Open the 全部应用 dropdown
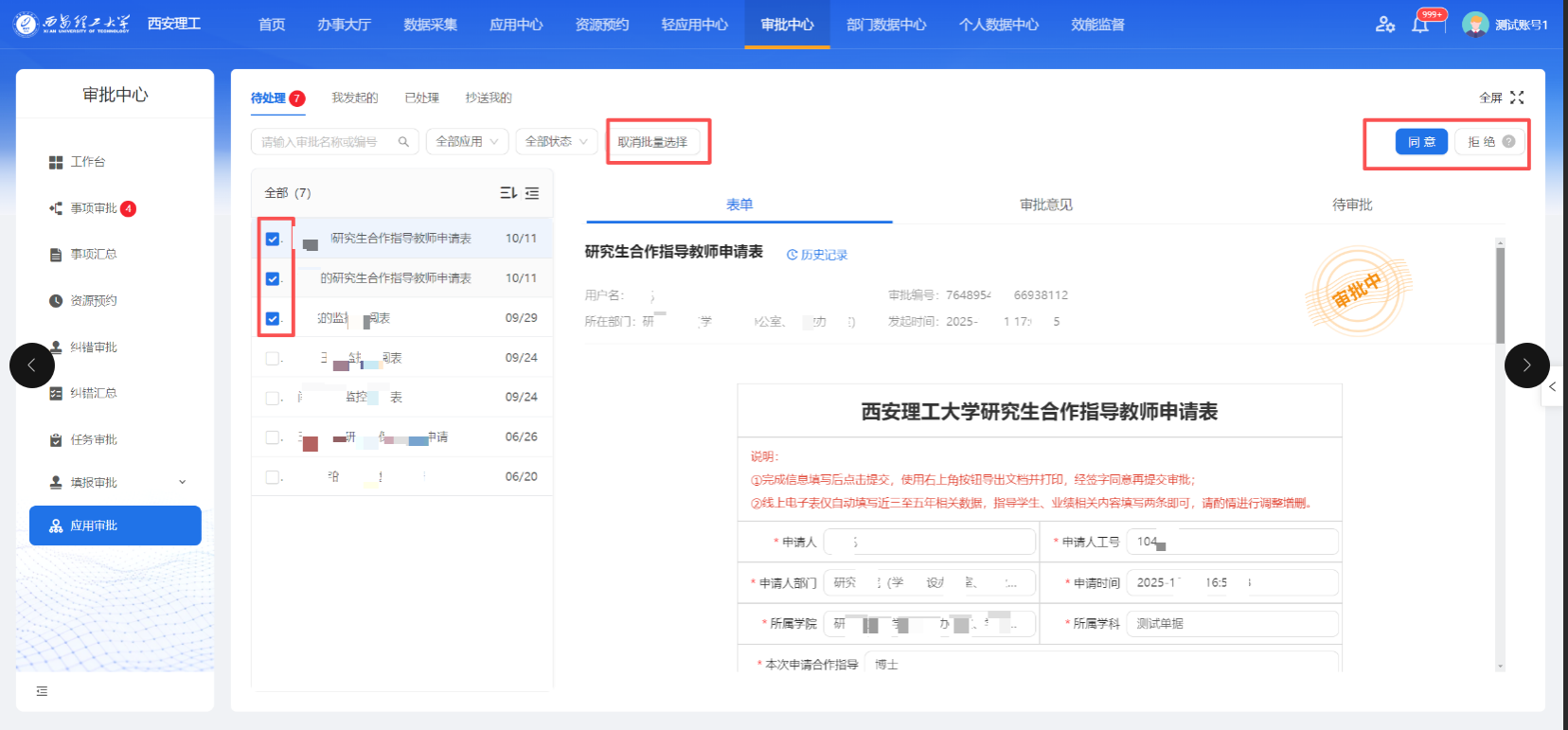This screenshot has height=730, width=1568. click(467, 142)
